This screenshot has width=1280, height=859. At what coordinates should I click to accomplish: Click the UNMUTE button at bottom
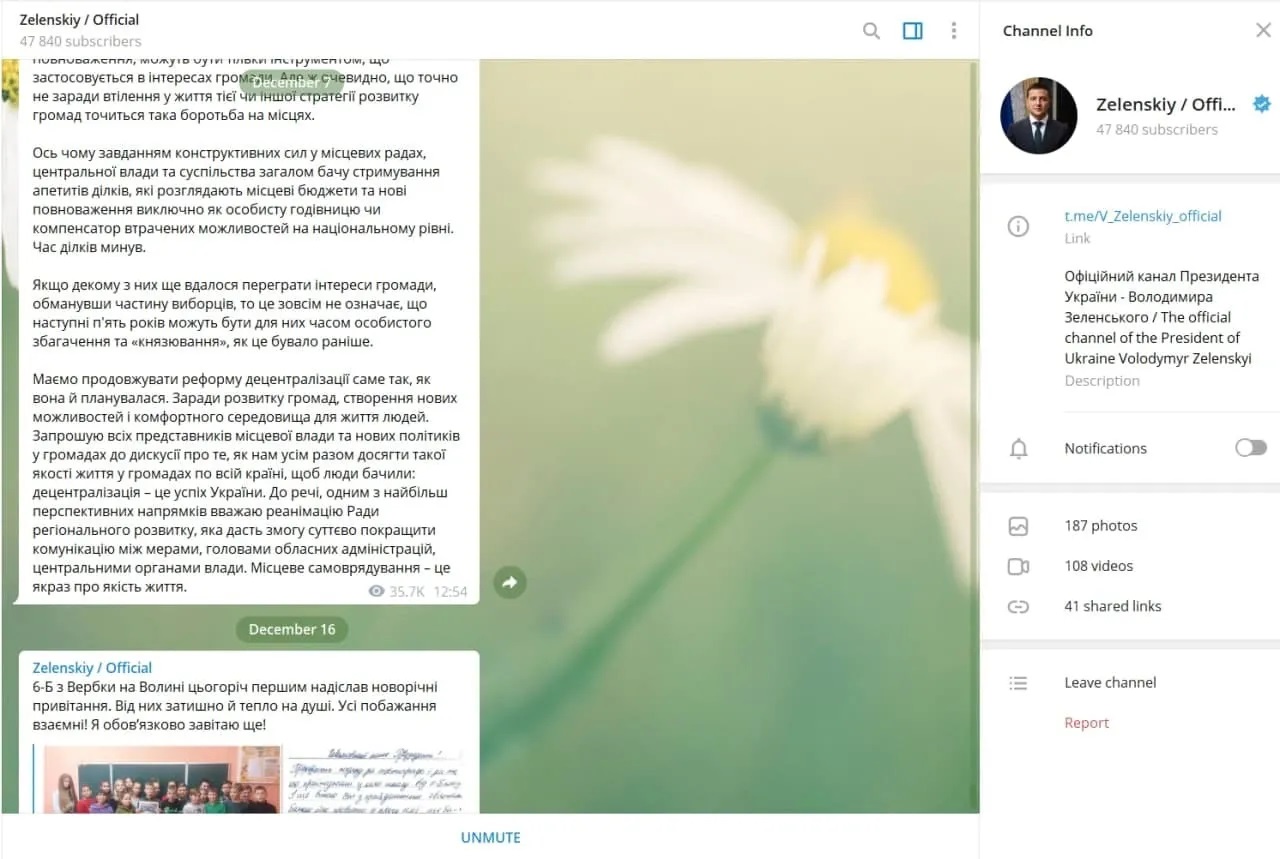(x=490, y=838)
